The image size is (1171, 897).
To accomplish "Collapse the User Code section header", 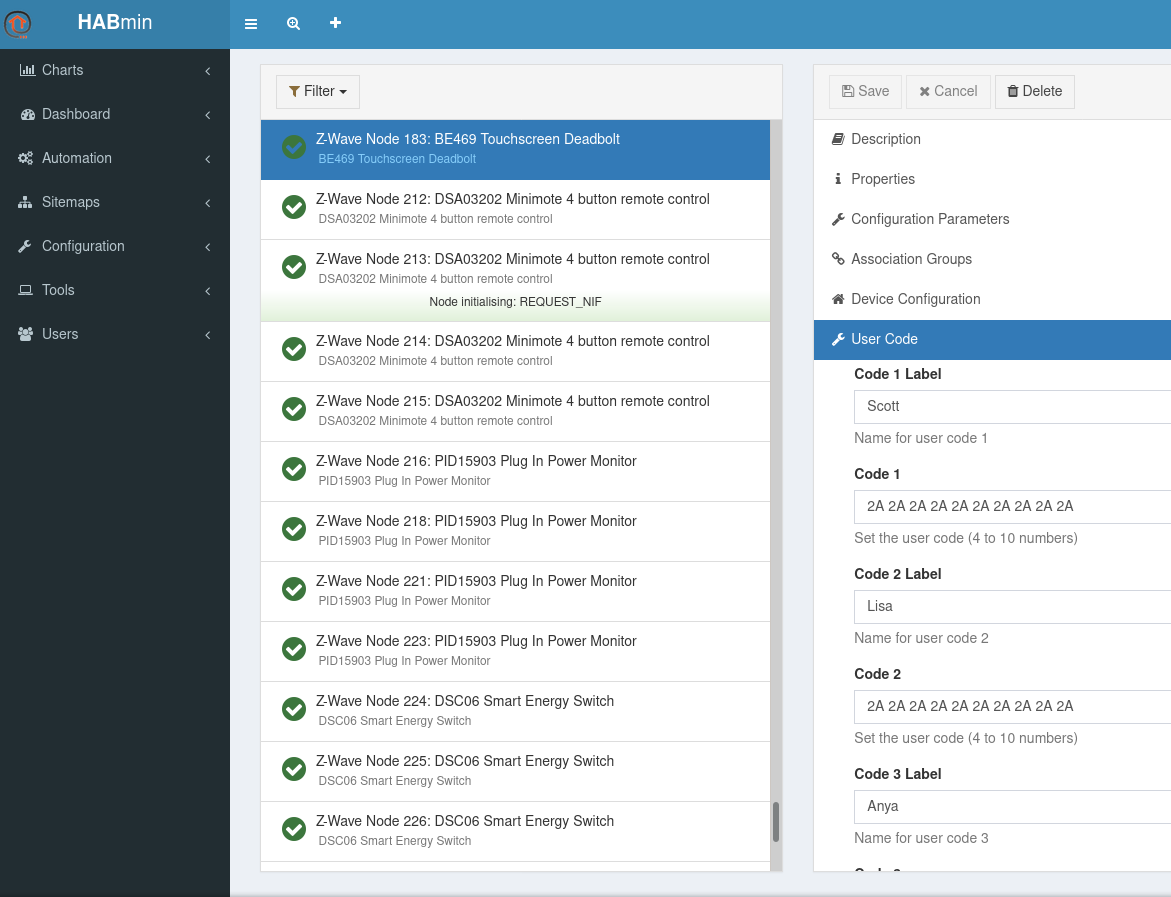I will (884, 339).
